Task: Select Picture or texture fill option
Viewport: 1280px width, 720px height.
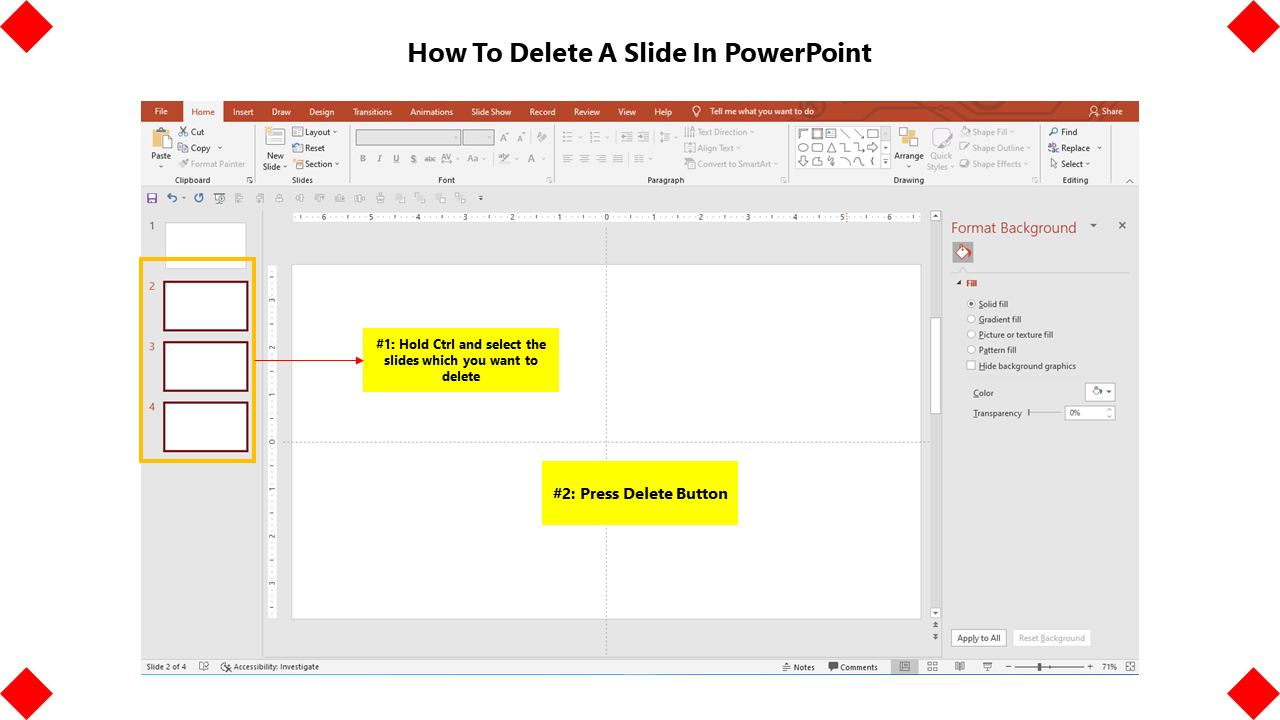Action: pos(971,335)
